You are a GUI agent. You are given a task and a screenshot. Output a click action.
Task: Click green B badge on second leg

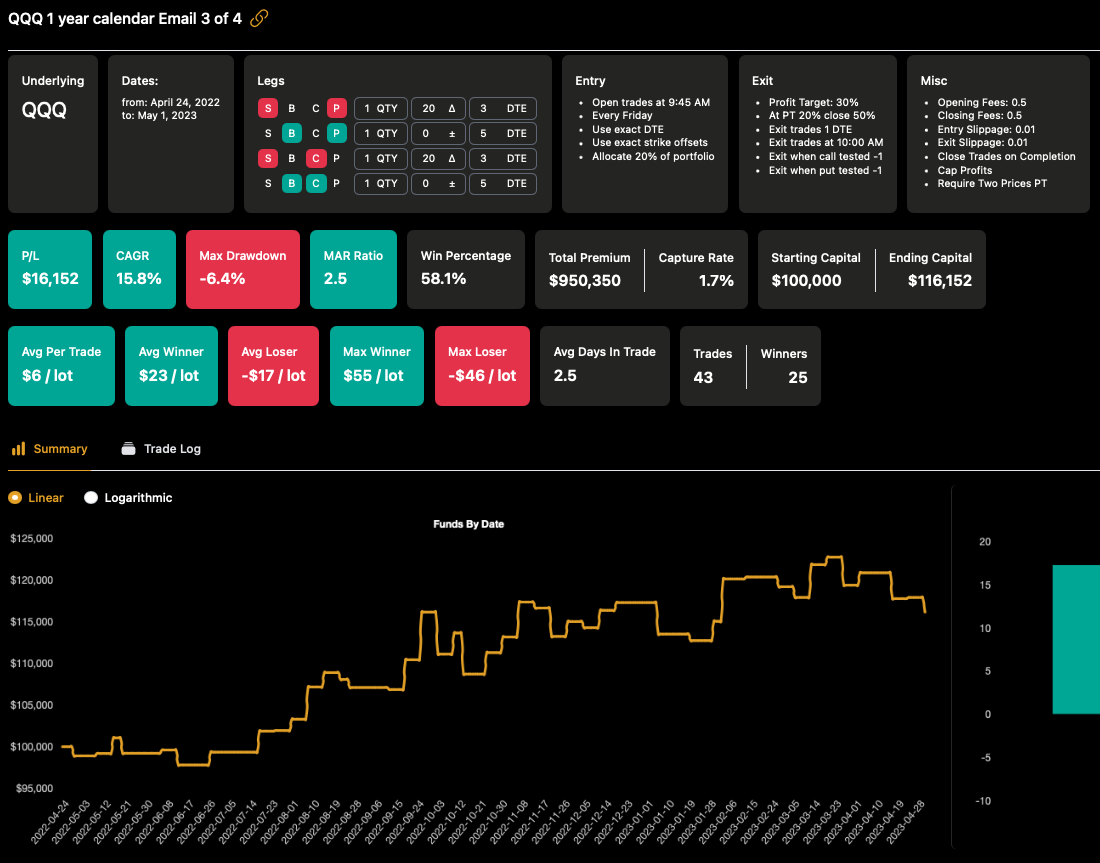click(291, 133)
